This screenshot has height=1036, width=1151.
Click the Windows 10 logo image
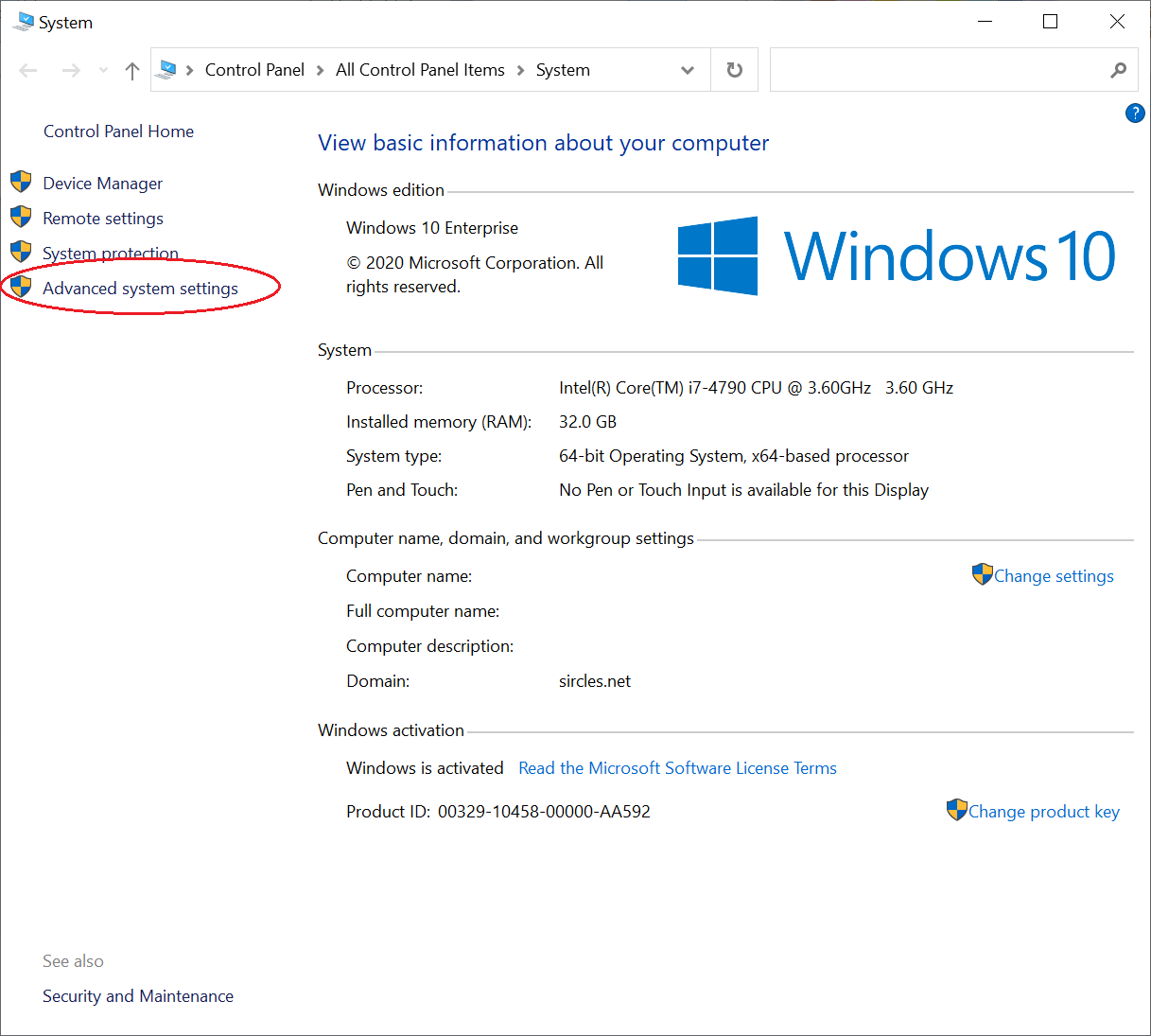[x=897, y=255]
